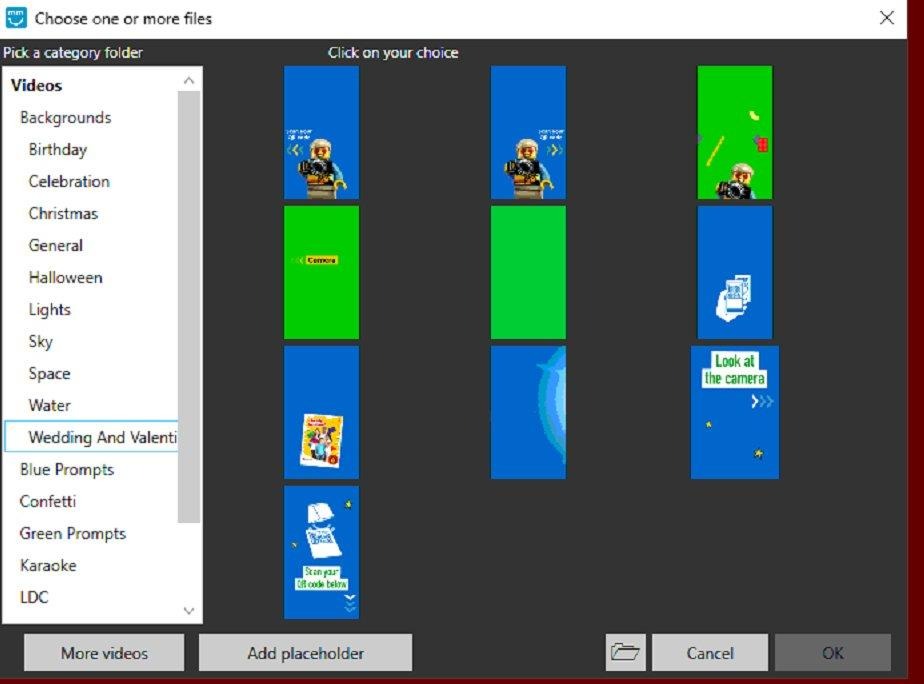The width and height of the screenshot is (924, 684).
Task: Select the Scan your QR code video
Action: [321, 553]
